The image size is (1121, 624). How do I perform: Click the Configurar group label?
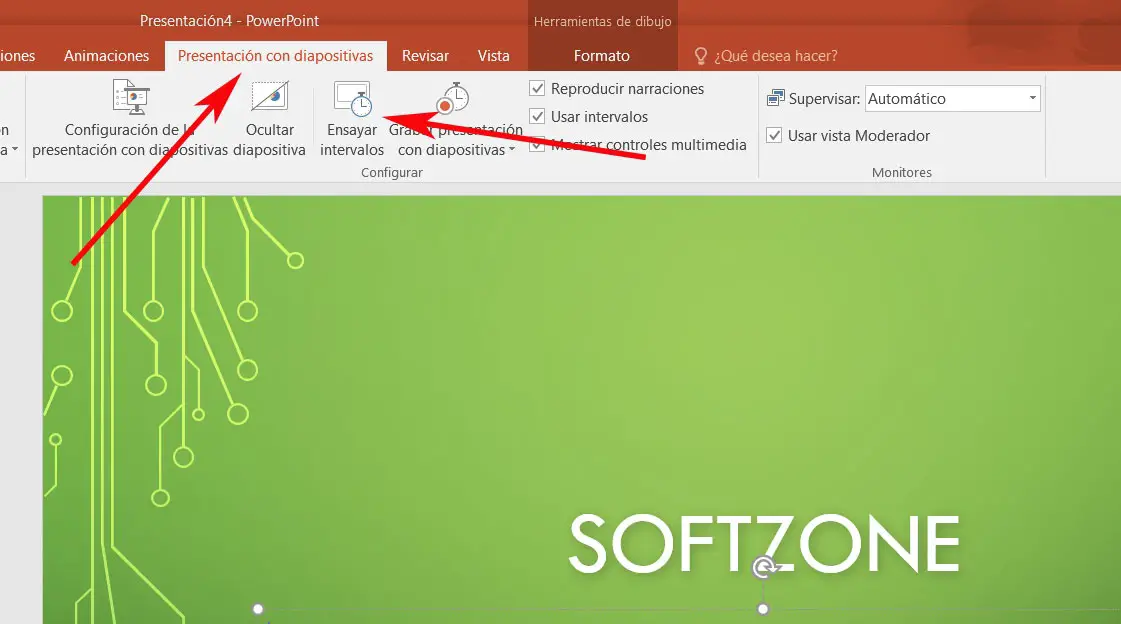[x=392, y=172]
